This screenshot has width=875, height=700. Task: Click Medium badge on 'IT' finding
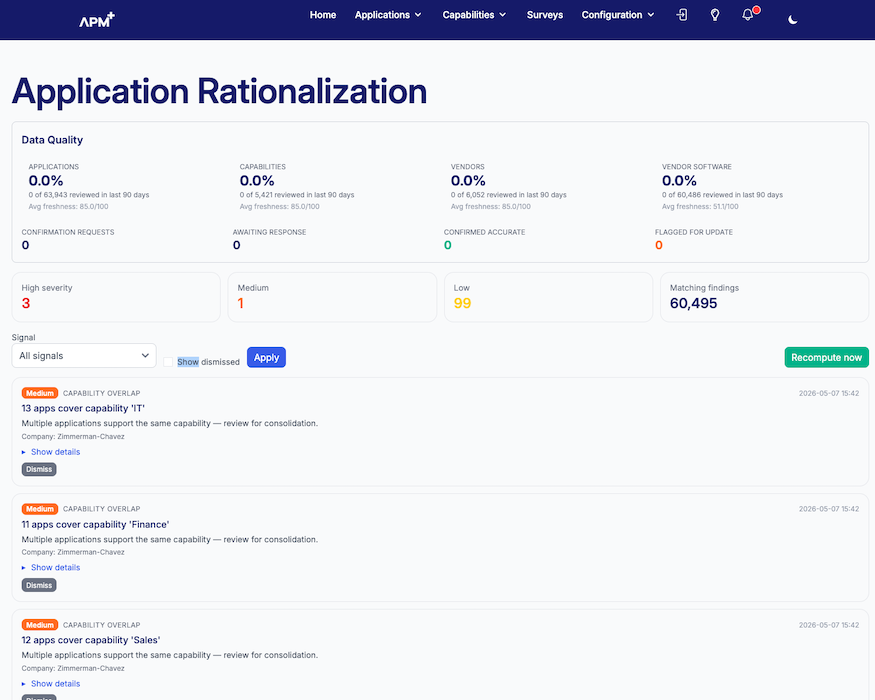[40, 393]
